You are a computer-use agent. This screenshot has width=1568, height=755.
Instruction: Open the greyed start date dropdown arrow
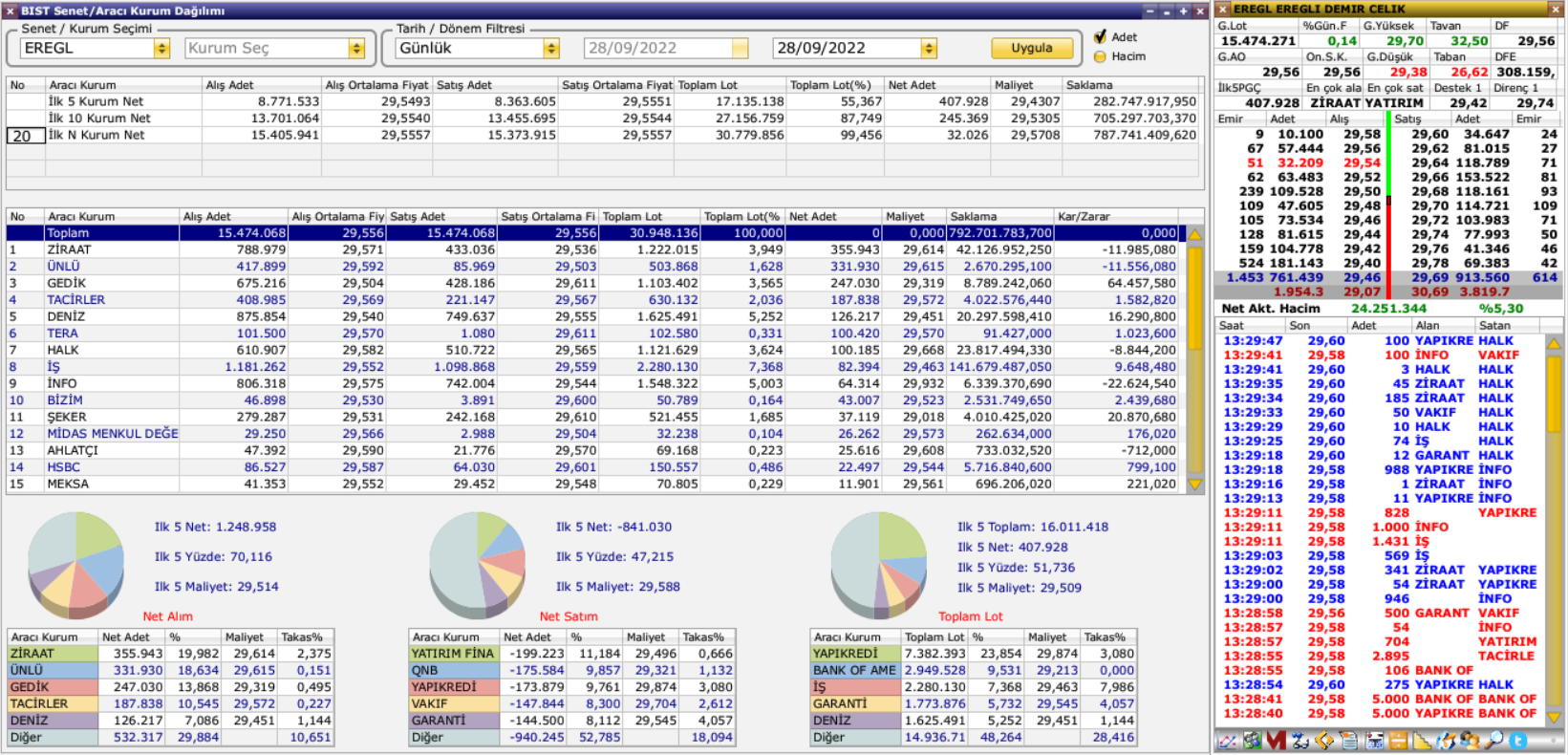pyautogui.click(x=741, y=48)
